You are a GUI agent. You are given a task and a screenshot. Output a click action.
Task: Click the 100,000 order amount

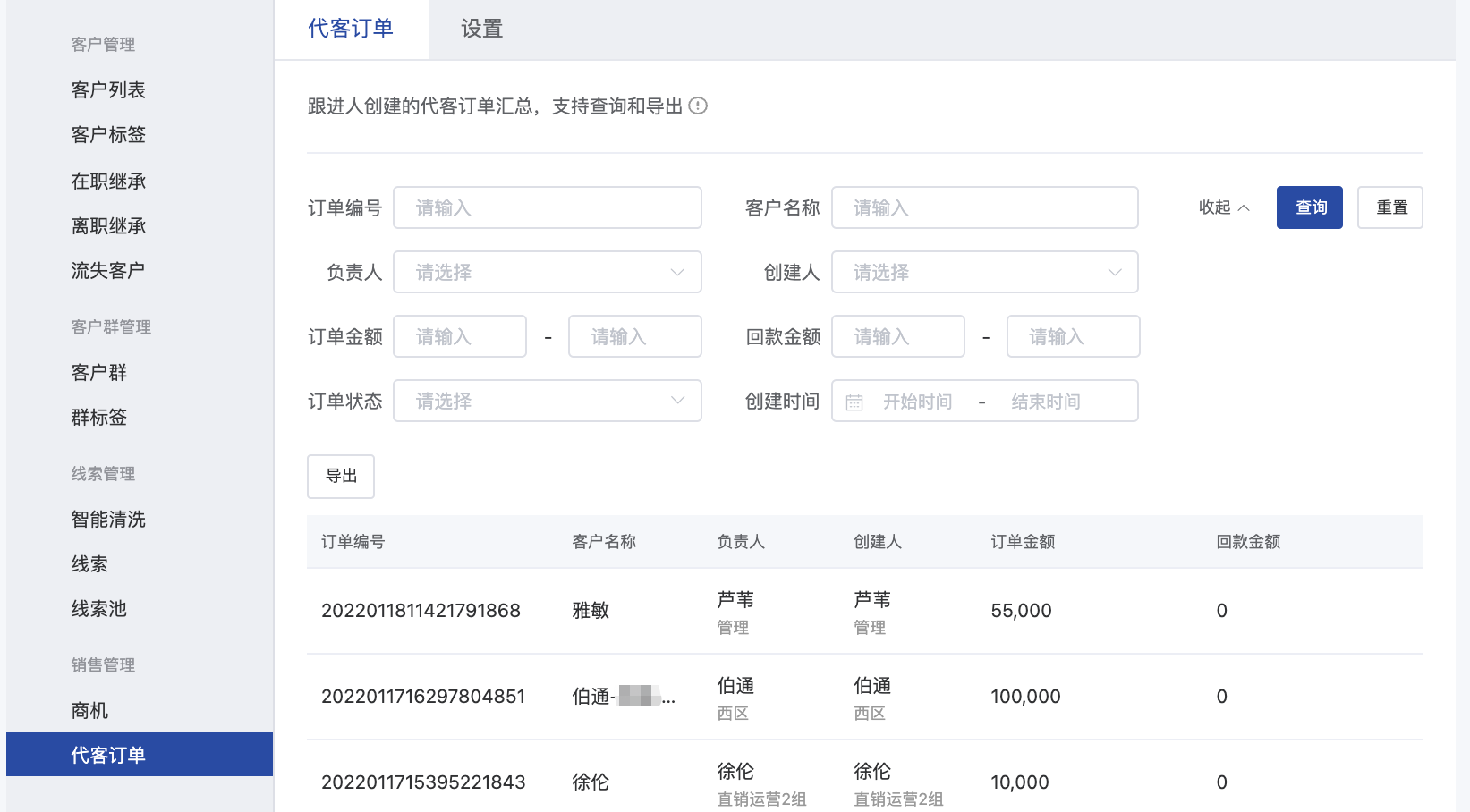pyautogui.click(x=1025, y=697)
